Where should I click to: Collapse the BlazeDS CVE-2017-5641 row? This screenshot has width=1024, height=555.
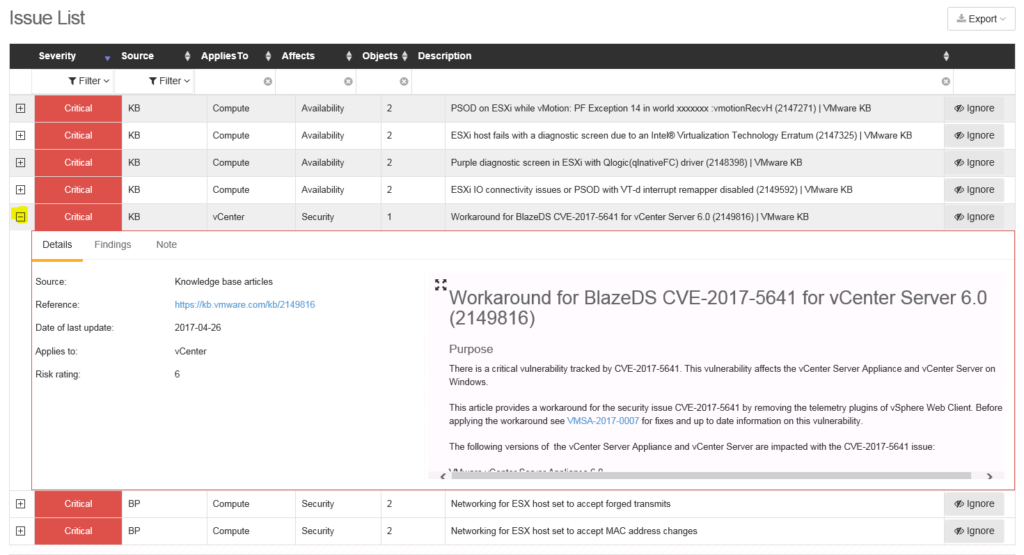[20, 217]
